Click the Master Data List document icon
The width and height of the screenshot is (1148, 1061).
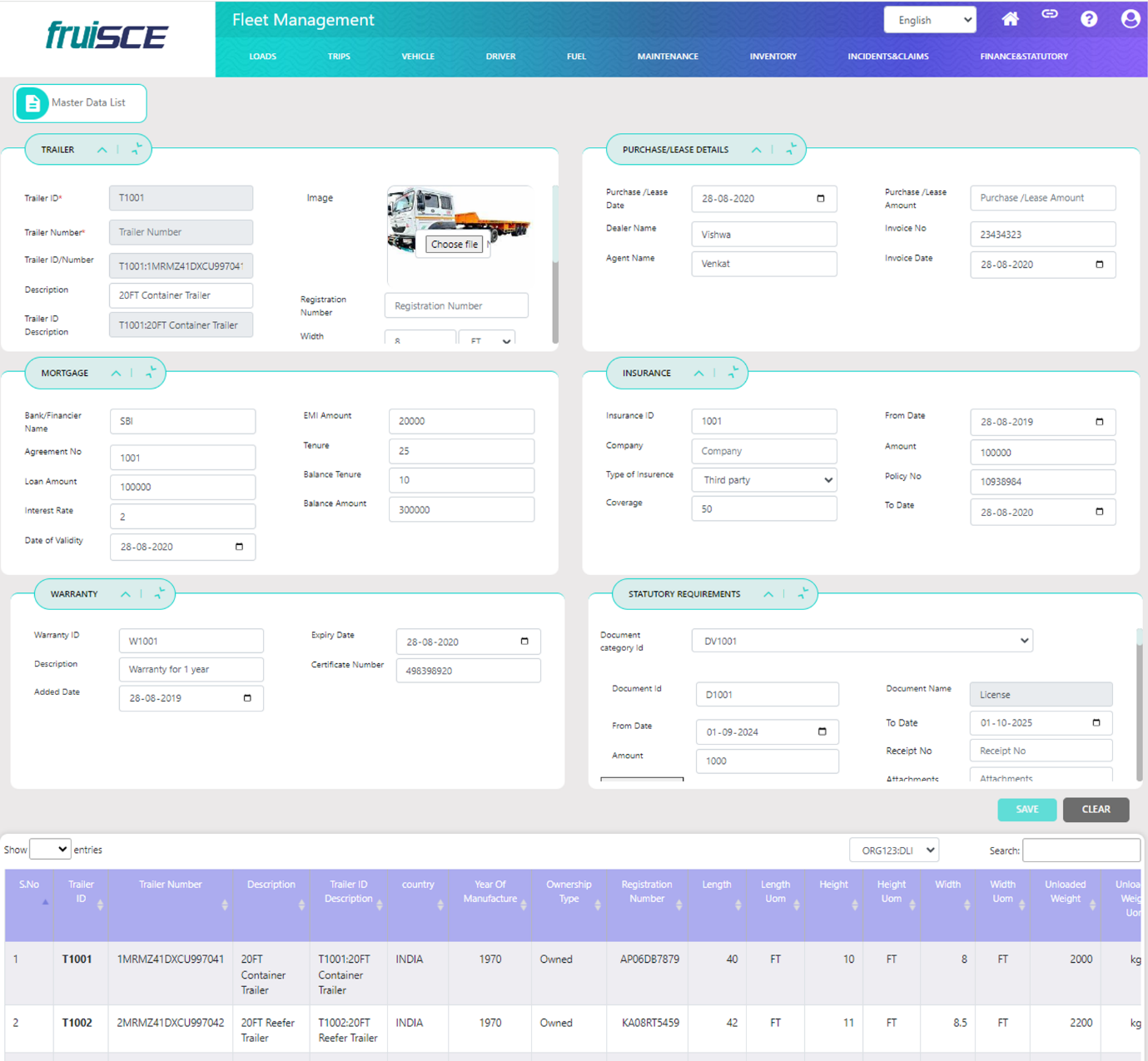click(32, 103)
